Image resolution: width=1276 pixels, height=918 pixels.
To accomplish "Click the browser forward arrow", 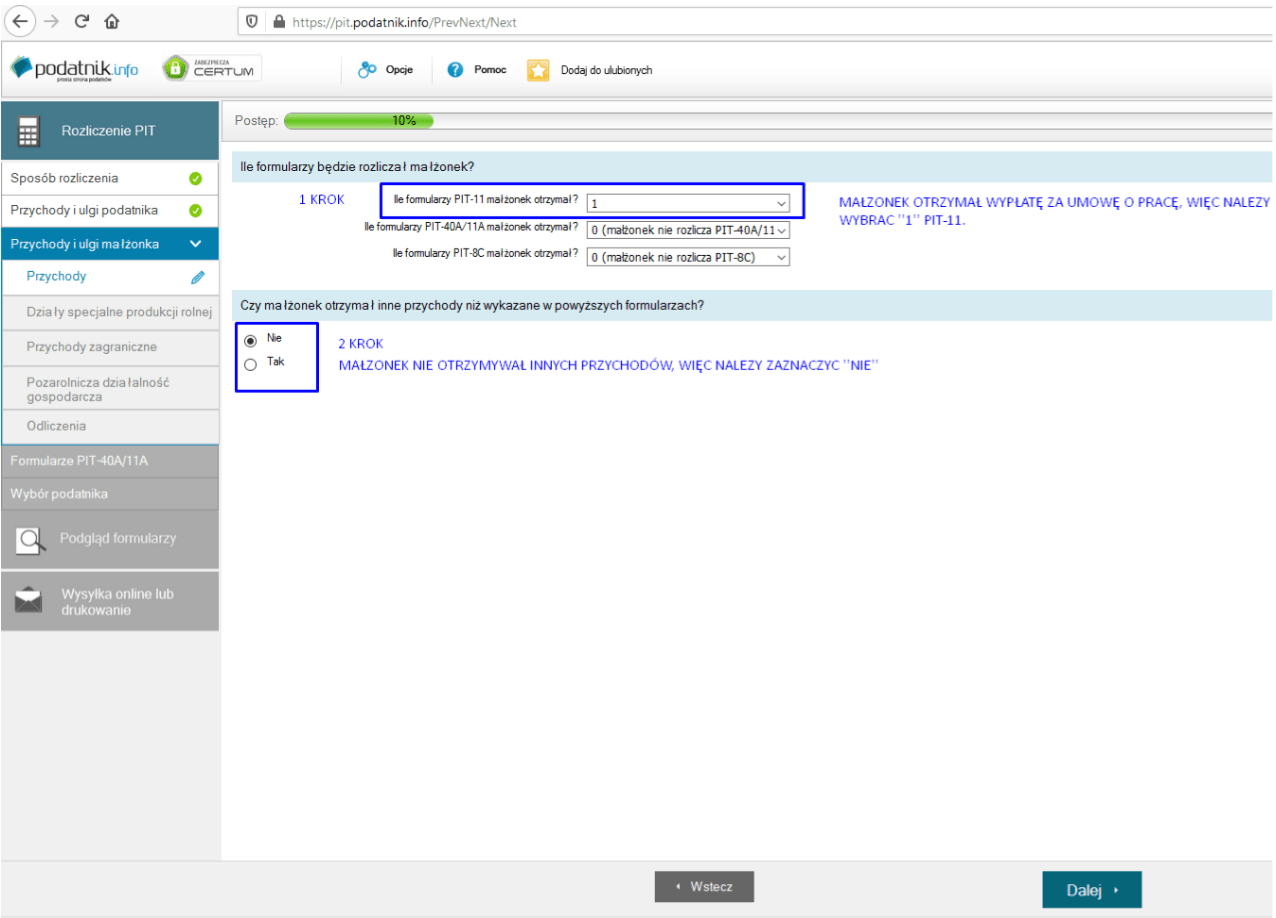I will pyautogui.click(x=53, y=21).
